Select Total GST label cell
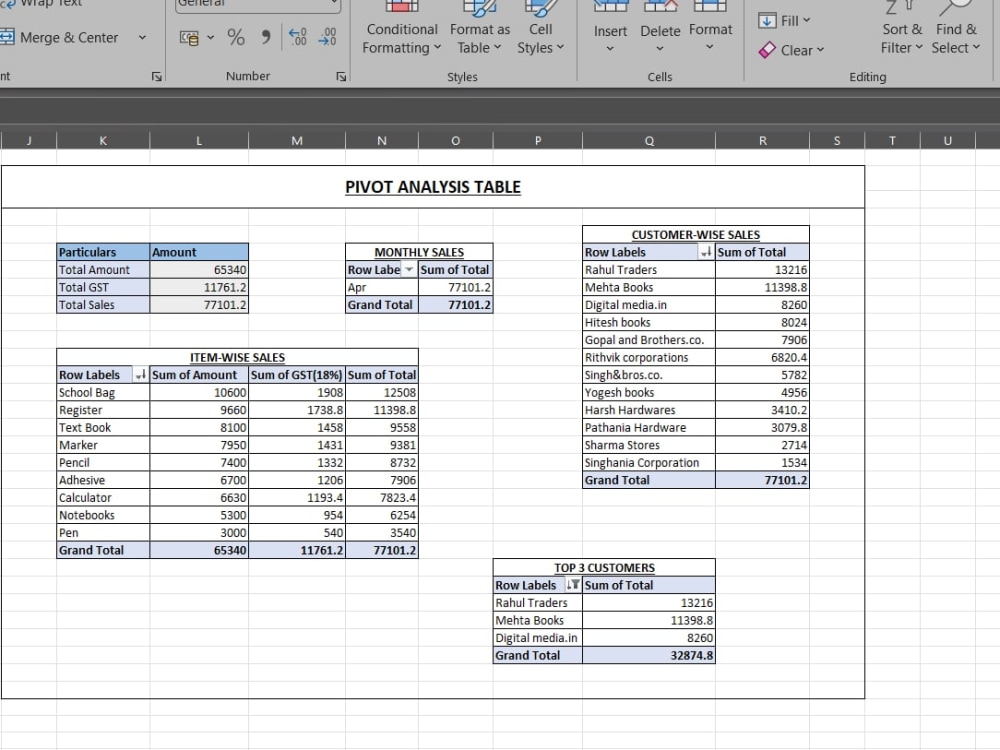 click(x=103, y=288)
